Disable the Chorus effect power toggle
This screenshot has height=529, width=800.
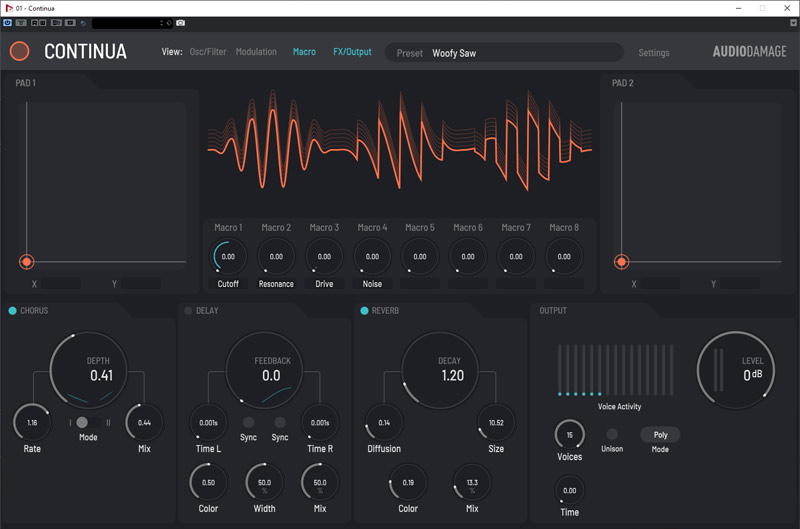[x=12, y=311]
